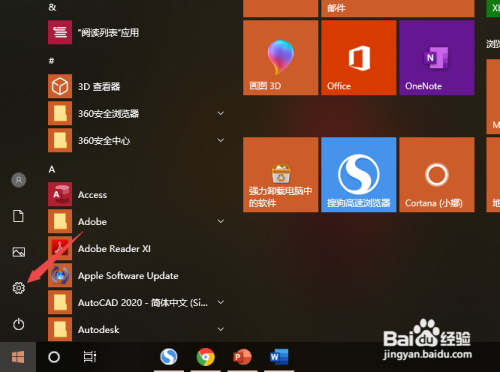The height and width of the screenshot is (372, 500).
Task: Launch 3D 查看器 app icon
Action: (x=60, y=86)
